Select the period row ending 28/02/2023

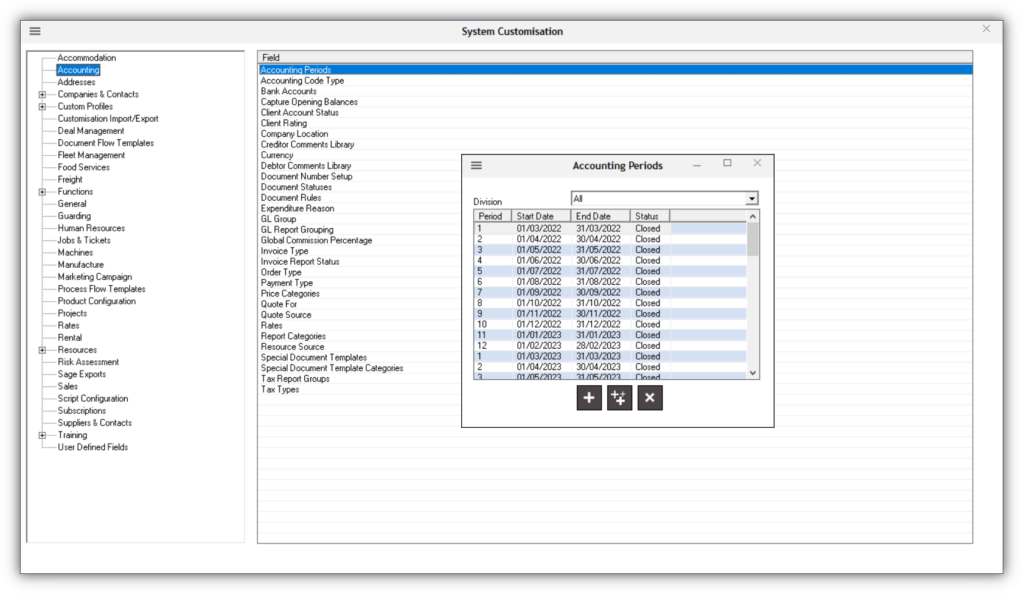[x=611, y=345]
